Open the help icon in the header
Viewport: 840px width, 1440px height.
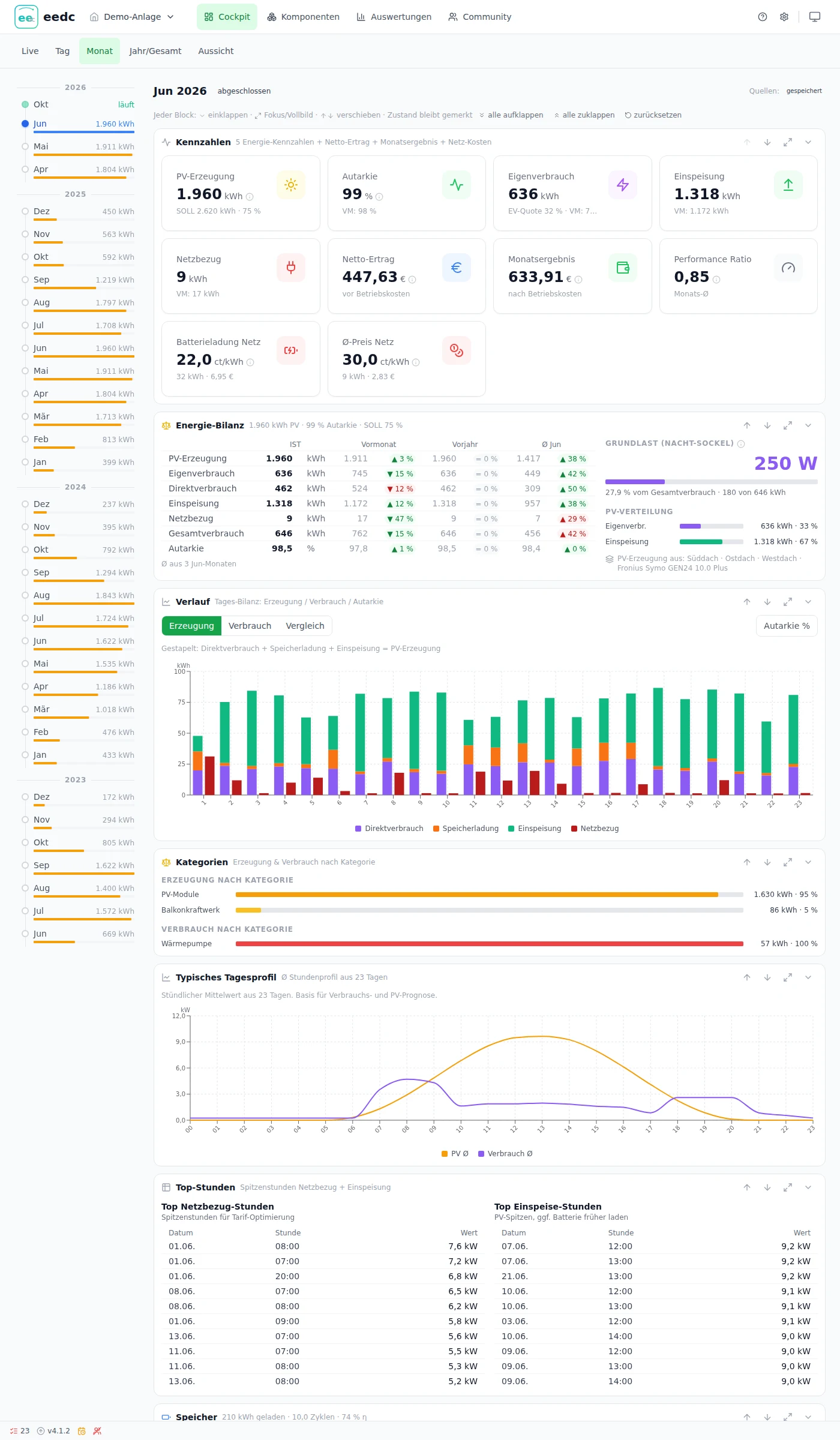(x=763, y=17)
